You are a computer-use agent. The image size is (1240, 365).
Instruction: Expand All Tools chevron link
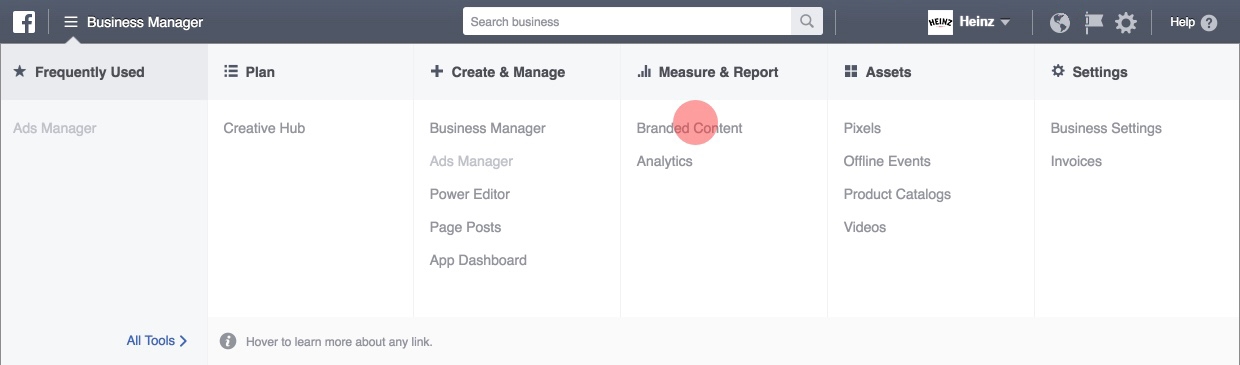click(x=157, y=340)
